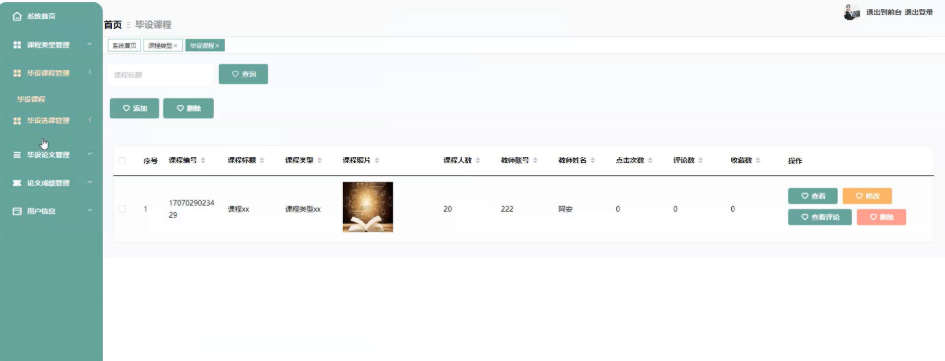Screen dimensions: 945x361
Task: Click the teacher name 阿安 cell
Action: [565, 209]
